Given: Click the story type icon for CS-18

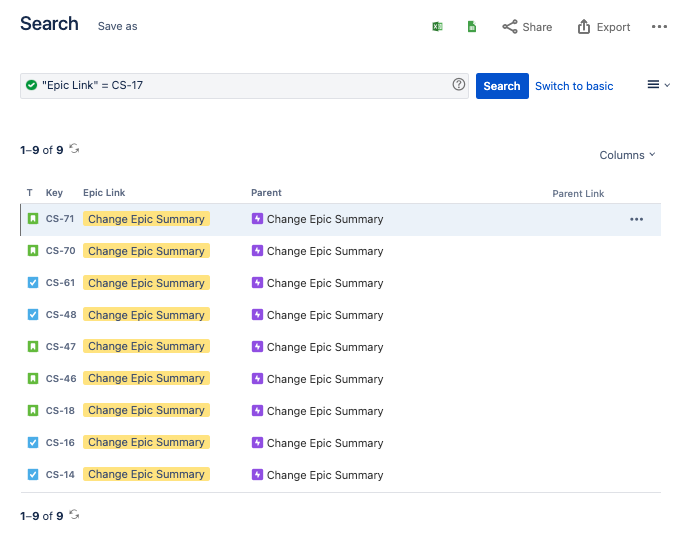Looking at the screenshot, I should [x=33, y=410].
